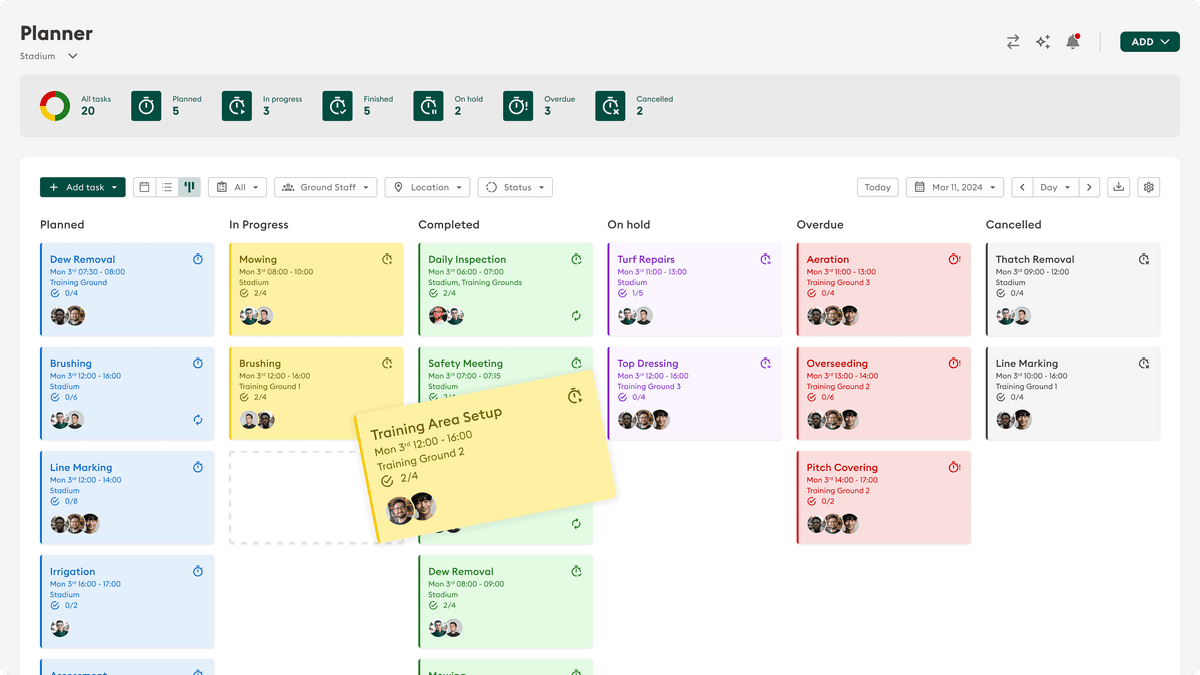Screen dimensions: 1200x675
Task: Expand the Location filter dropdown
Action: point(427,187)
